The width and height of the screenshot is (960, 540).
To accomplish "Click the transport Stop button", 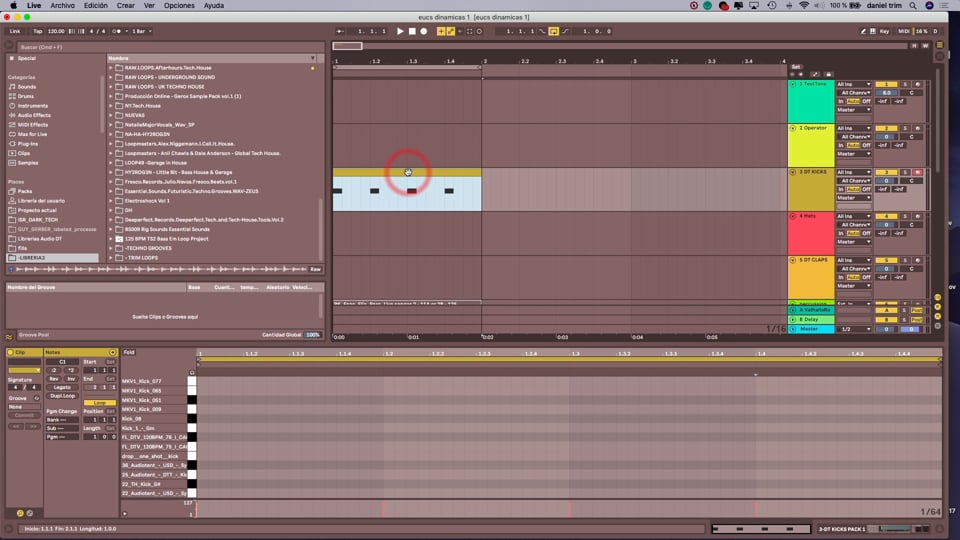I will click(x=412, y=31).
